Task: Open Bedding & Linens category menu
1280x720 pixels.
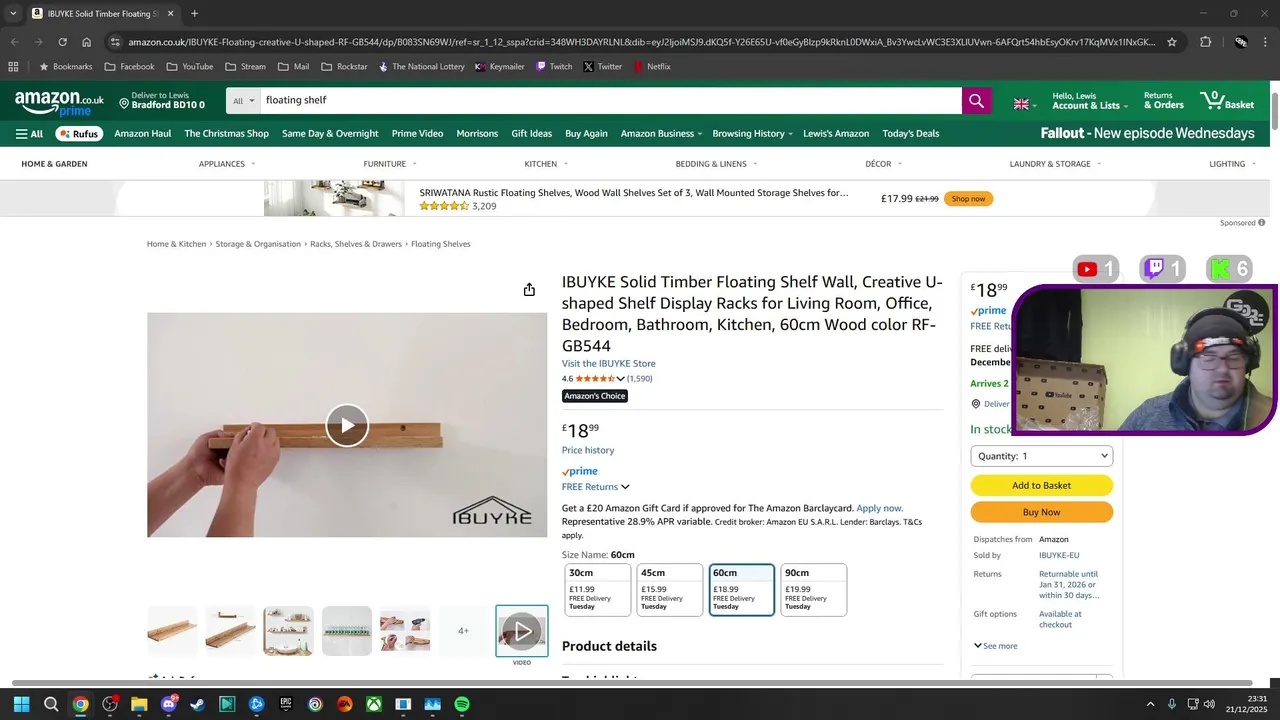Action: [717, 164]
